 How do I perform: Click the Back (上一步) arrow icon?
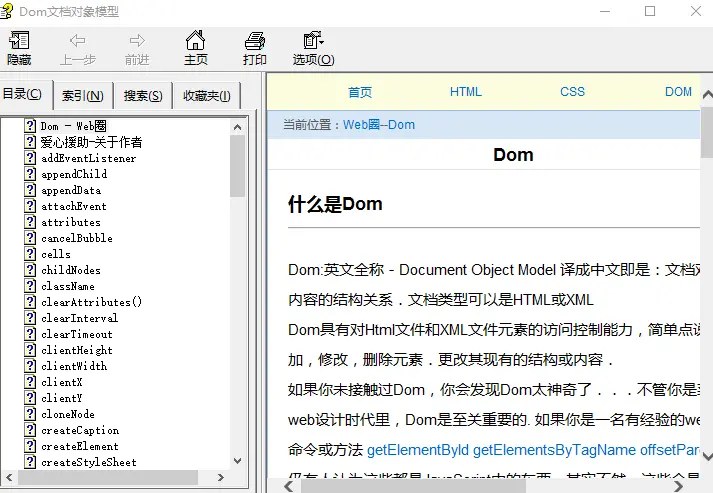pyautogui.click(x=77, y=41)
